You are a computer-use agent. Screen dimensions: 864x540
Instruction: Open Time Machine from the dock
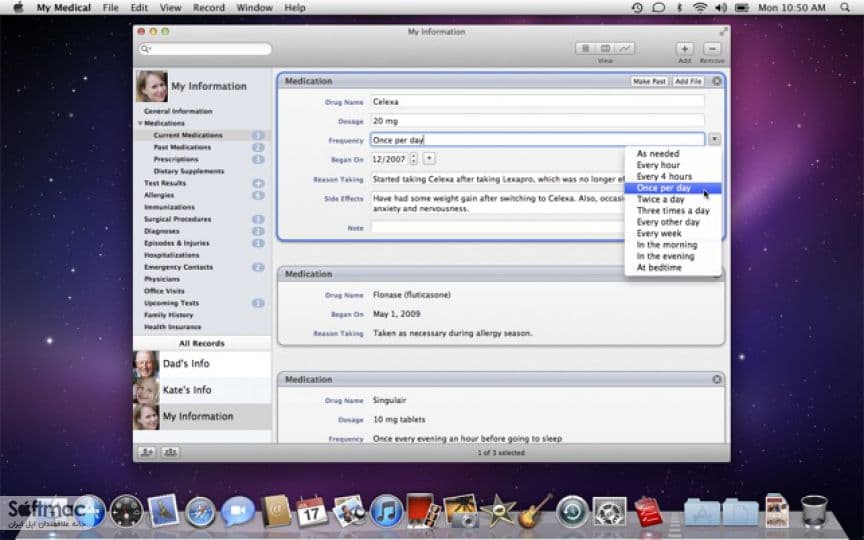(572, 512)
